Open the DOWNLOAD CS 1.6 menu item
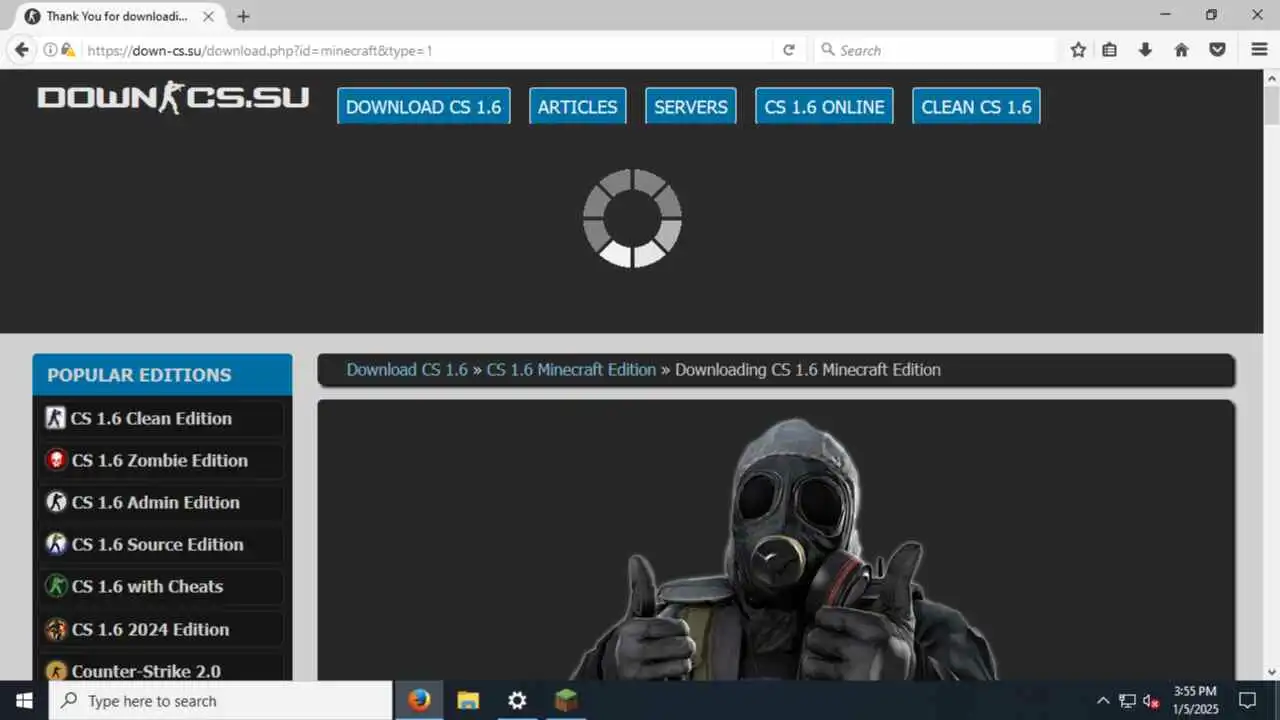The image size is (1280, 720). [424, 107]
